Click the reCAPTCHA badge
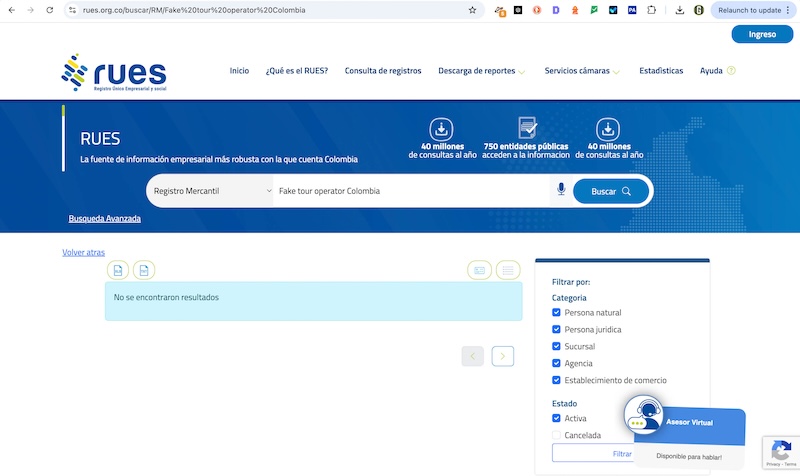Viewport: 800px width, 476px height. tap(781, 452)
